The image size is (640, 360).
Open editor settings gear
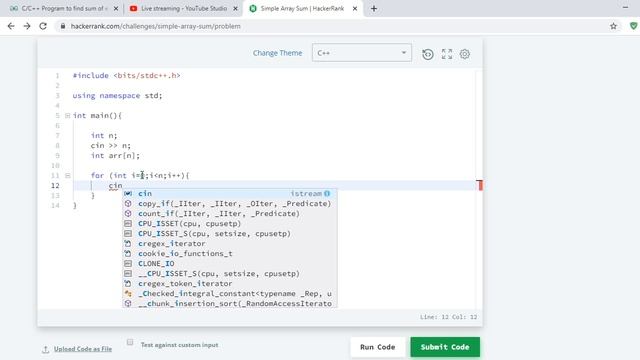[464, 54]
